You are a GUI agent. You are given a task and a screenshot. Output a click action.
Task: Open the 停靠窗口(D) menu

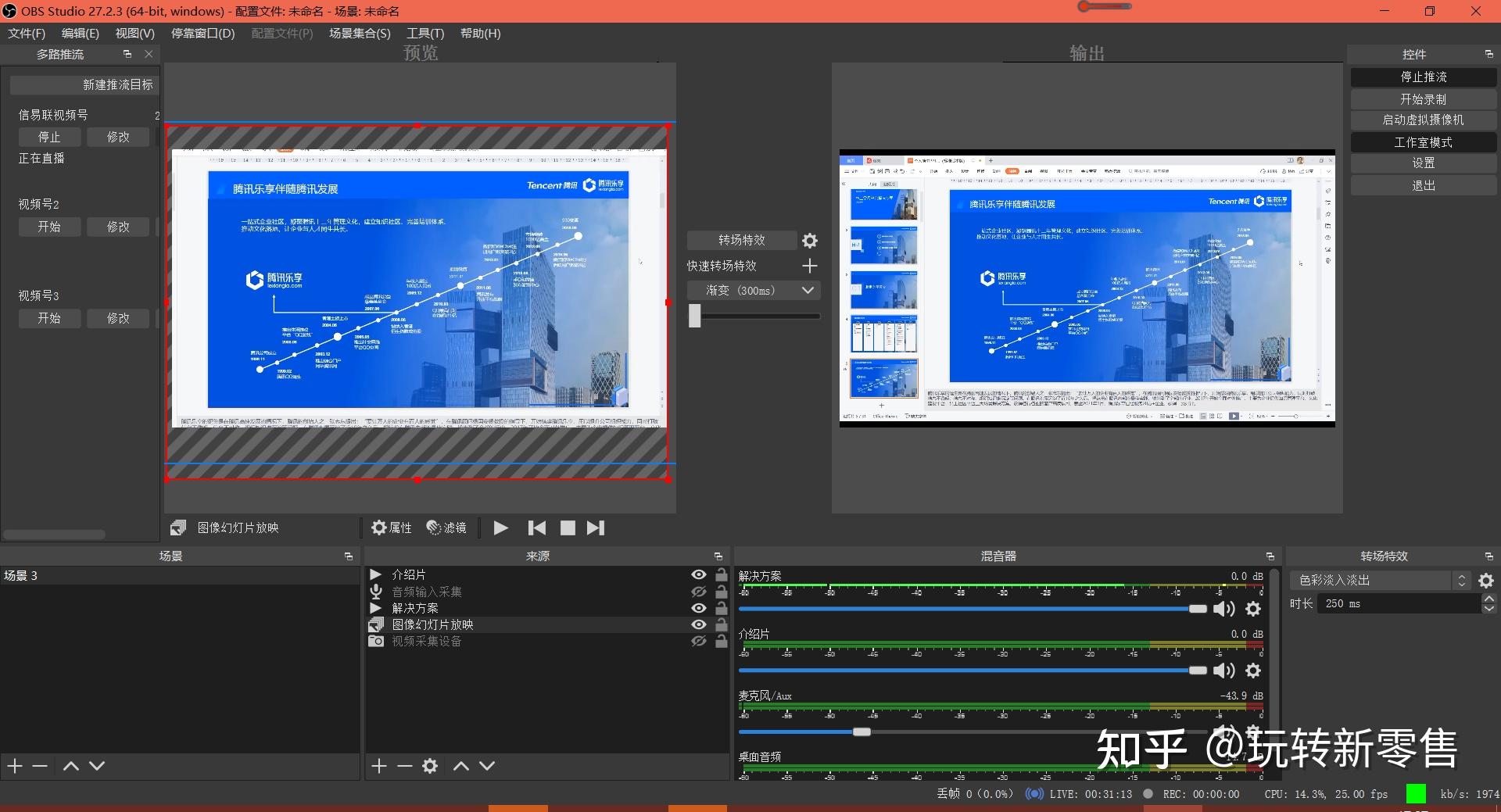(x=203, y=33)
